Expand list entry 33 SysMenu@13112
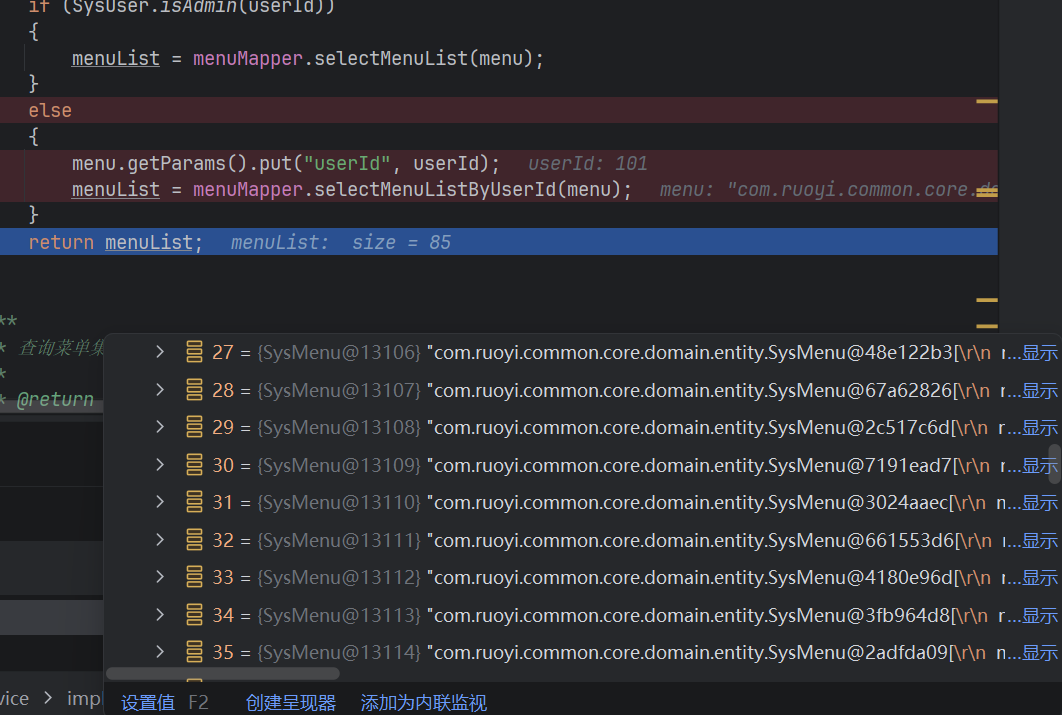 [160, 578]
